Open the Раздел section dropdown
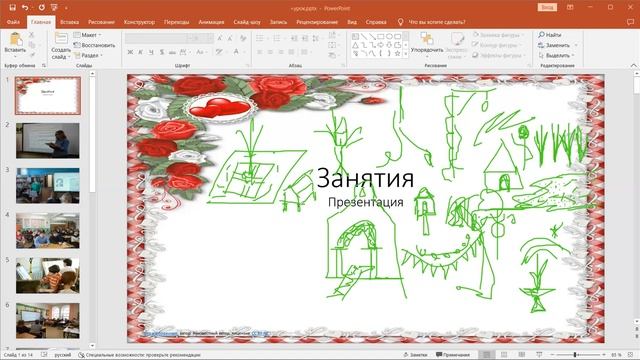 point(89,55)
